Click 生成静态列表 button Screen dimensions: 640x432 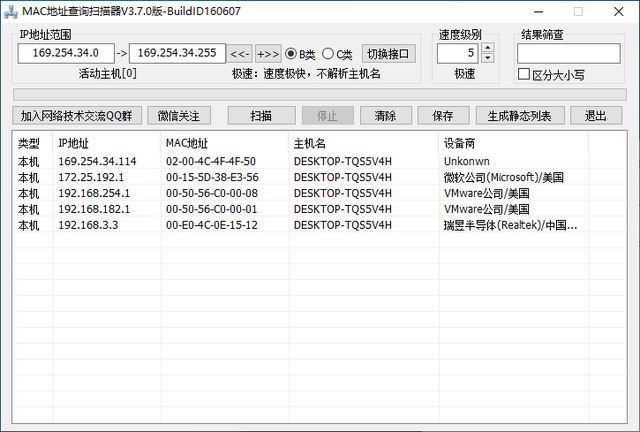click(520, 116)
